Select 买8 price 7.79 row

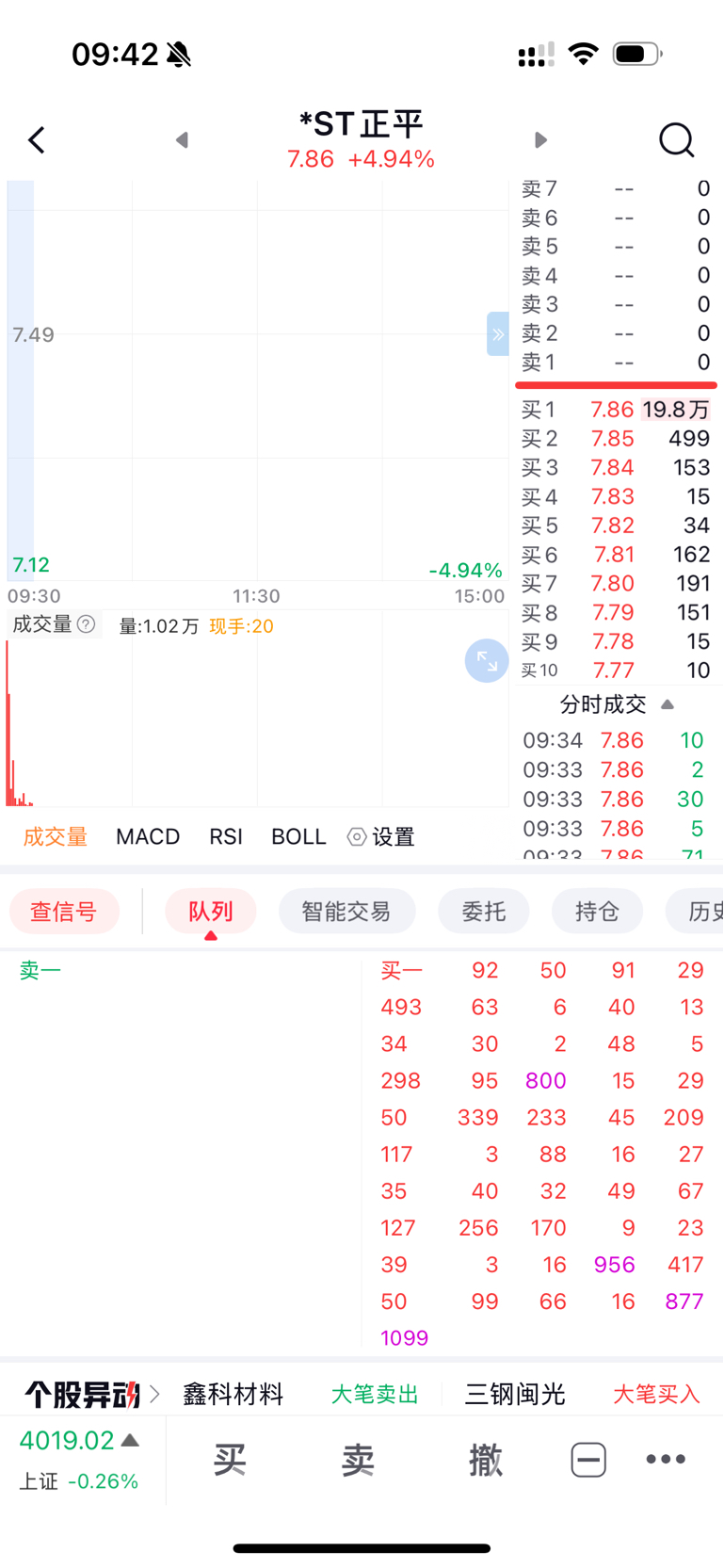(616, 613)
